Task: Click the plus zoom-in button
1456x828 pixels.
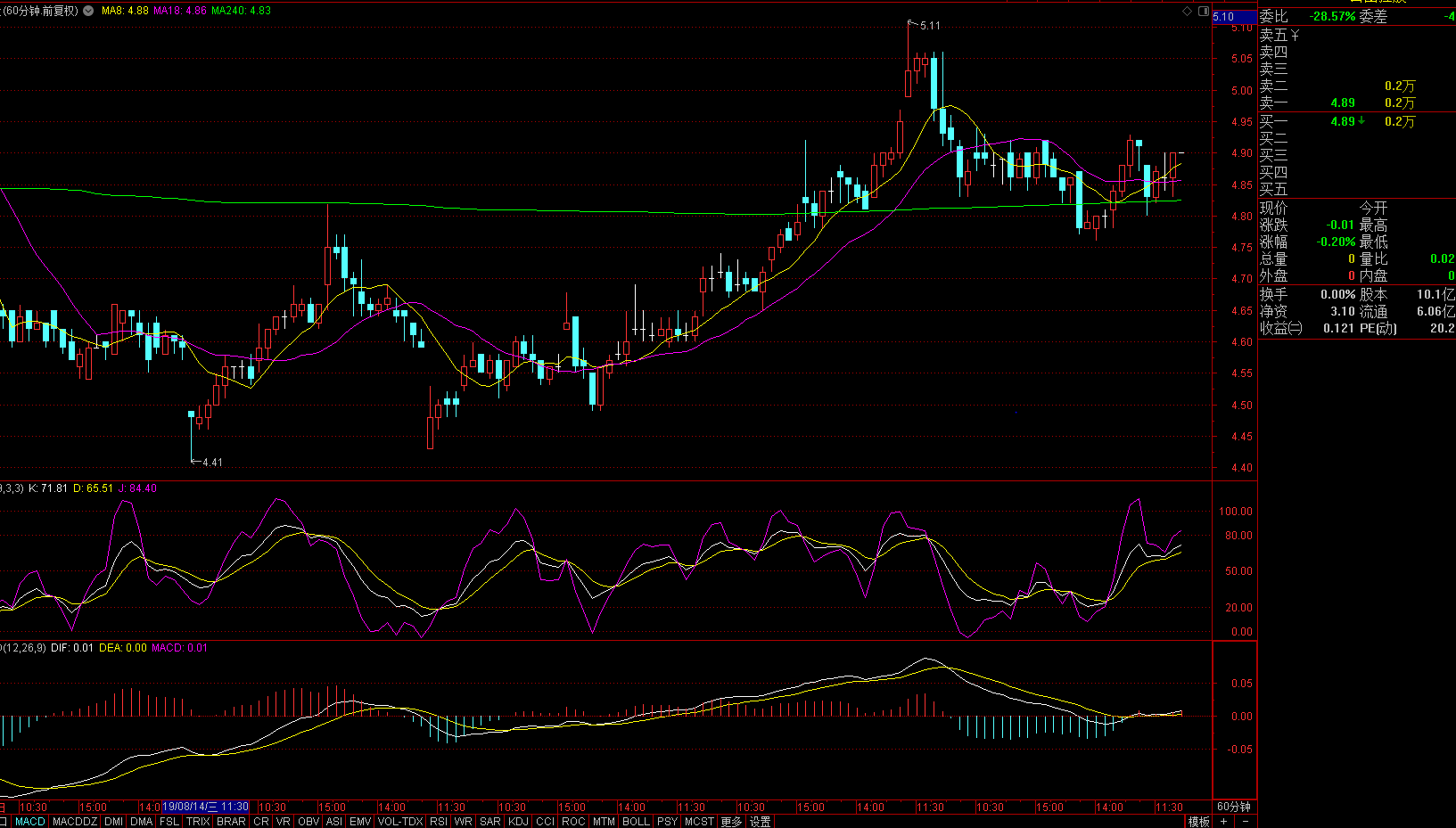Action: [1223, 822]
